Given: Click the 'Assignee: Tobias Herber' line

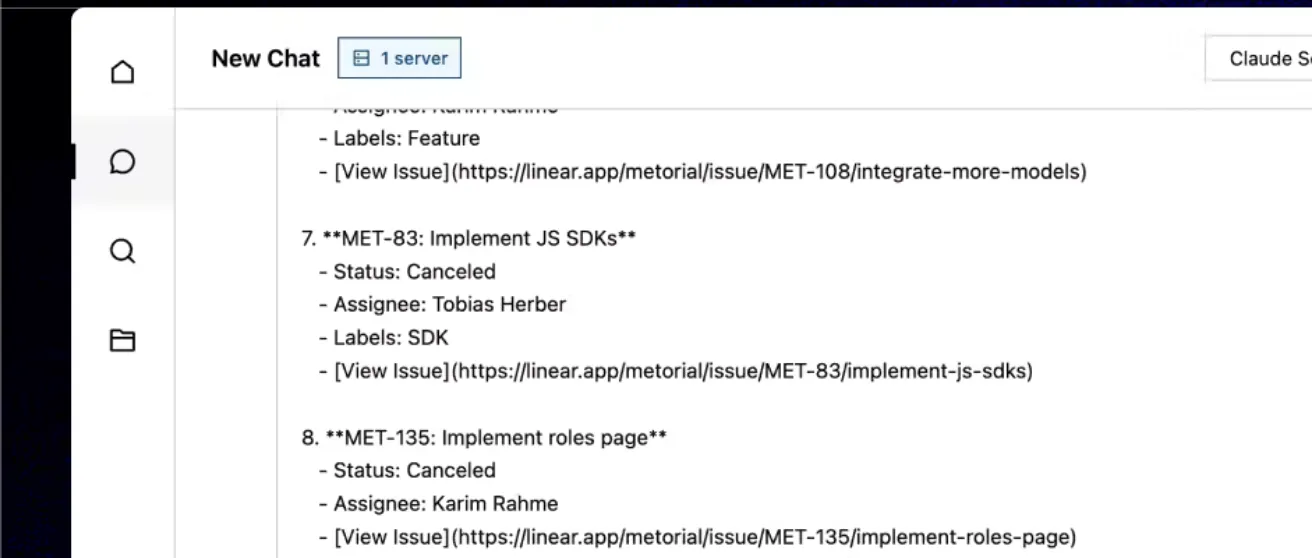Looking at the screenshot, I should click(x=449, y=305).
